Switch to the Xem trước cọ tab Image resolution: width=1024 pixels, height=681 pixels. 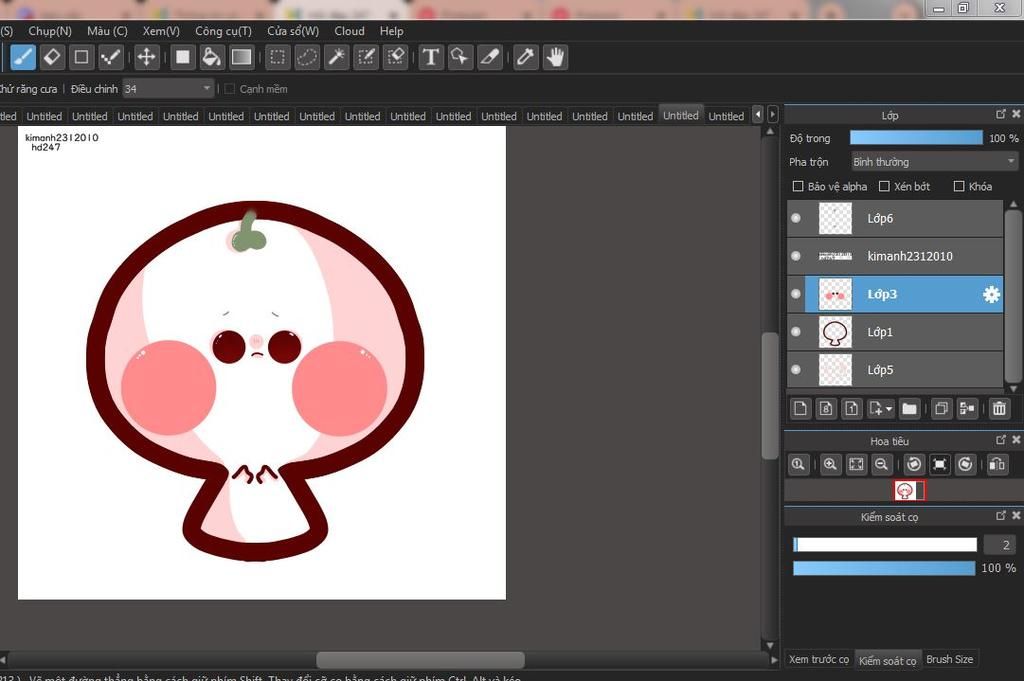pyautogui.click(x=819, y=659)
